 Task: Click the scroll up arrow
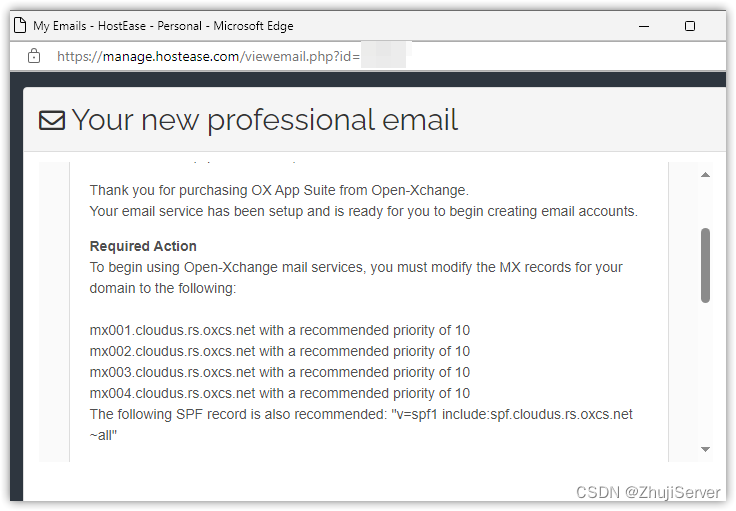[705, 175]
